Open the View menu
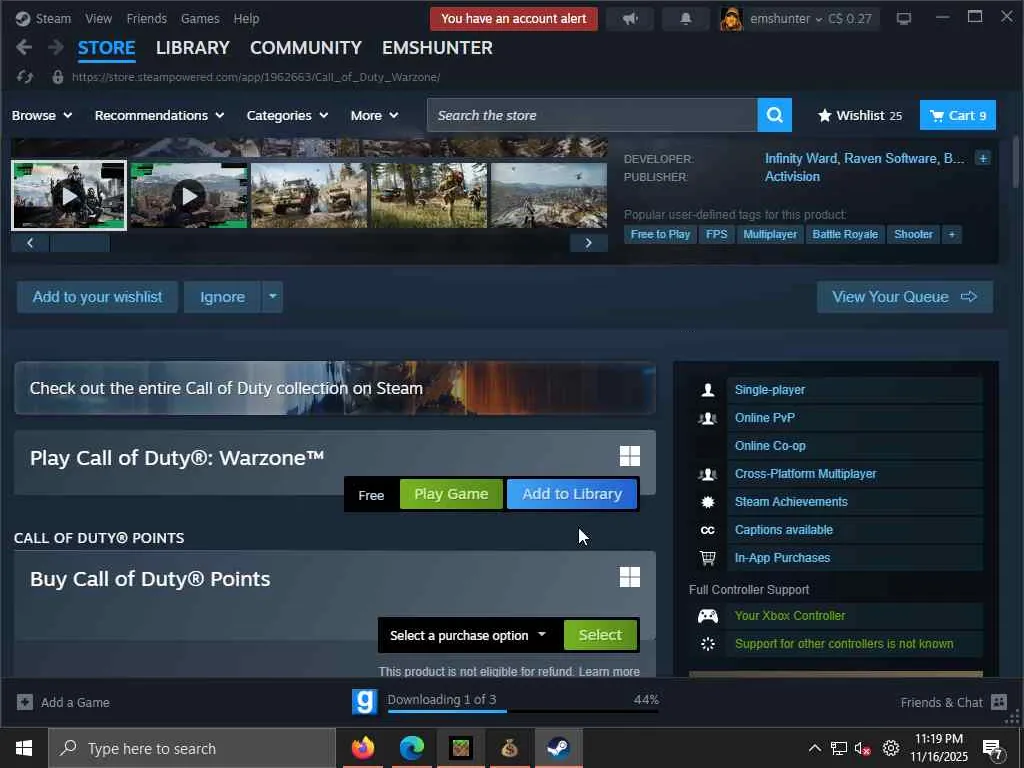1024x768 pixels. [98, 19]
